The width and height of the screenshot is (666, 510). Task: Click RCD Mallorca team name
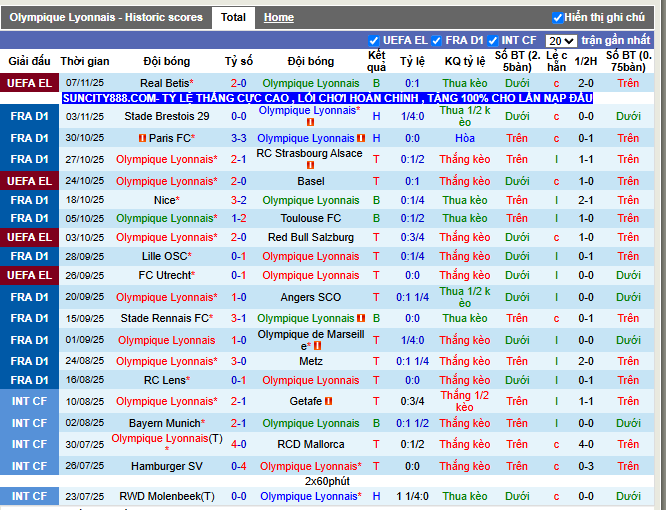click(x=311, y=444)
